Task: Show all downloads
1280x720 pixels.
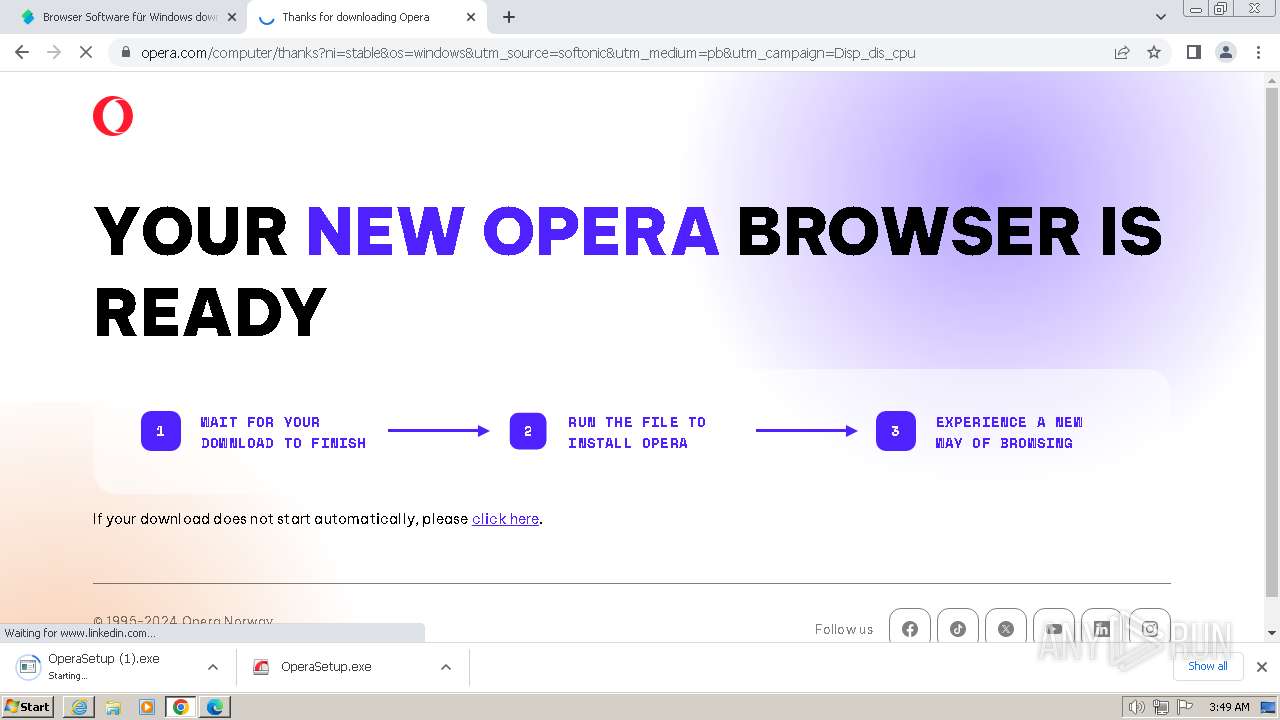Action: pyautogui.click(x=1208, y=666)
